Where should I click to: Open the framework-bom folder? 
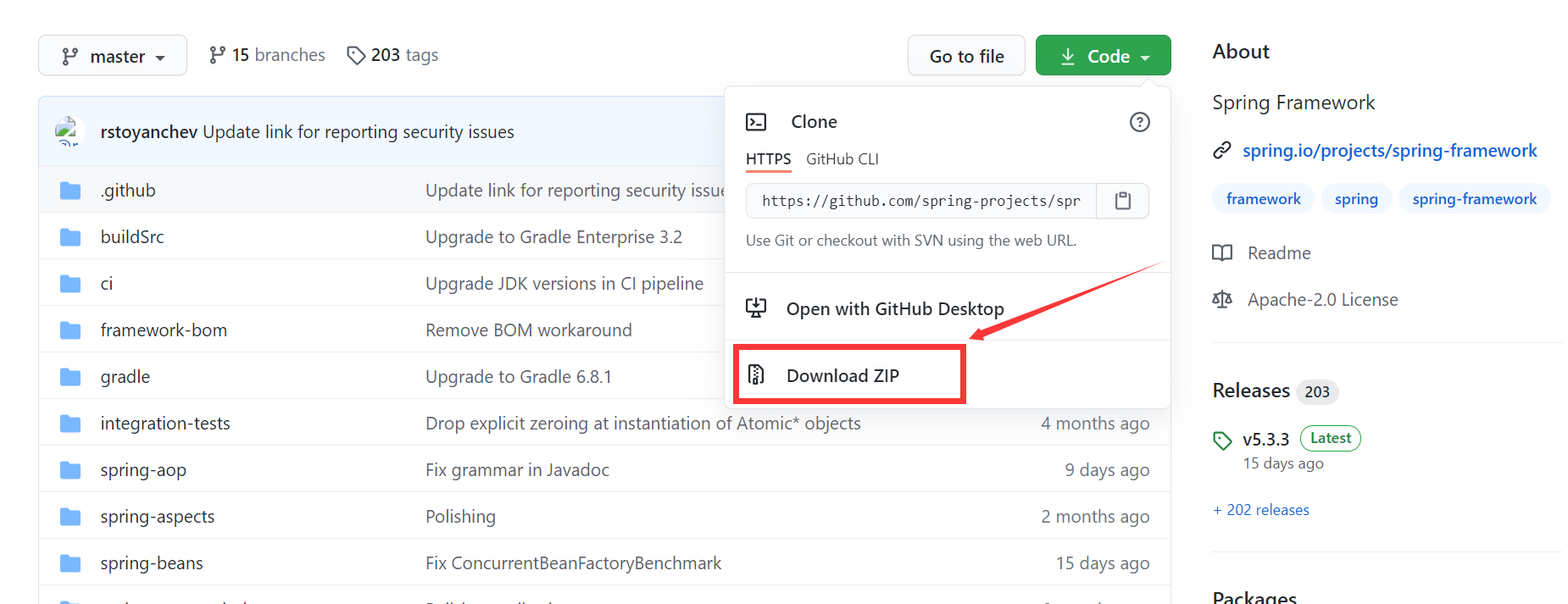[164, 330]
